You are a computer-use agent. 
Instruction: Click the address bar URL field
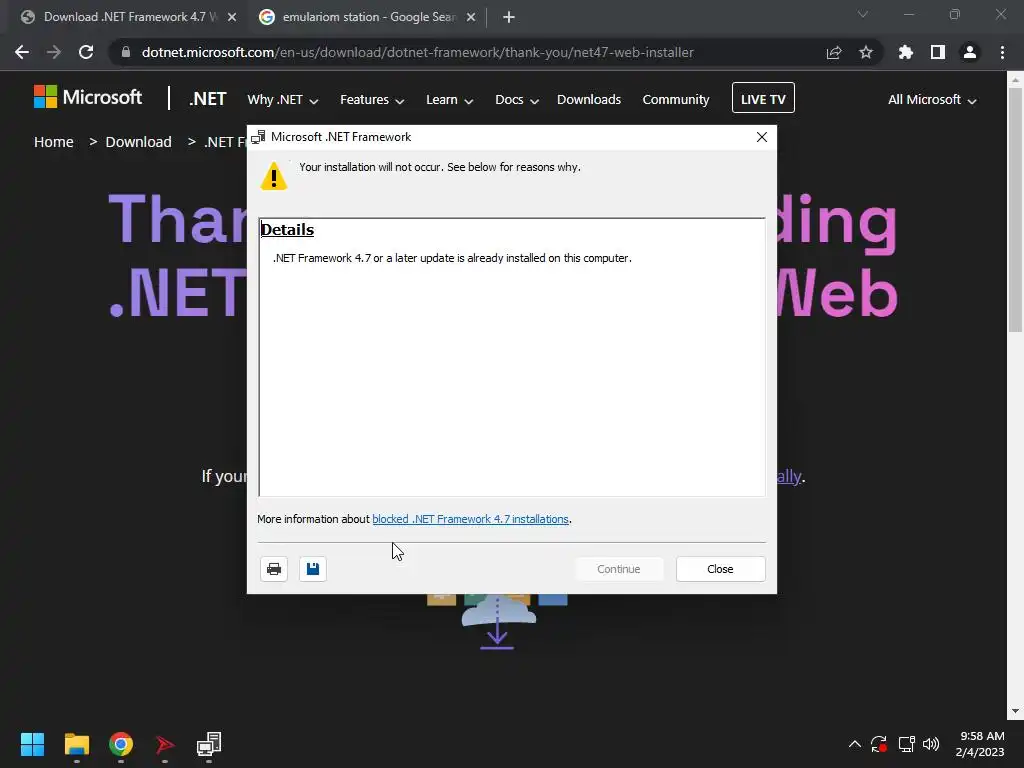pyautogui.click(x=418, y=52)
